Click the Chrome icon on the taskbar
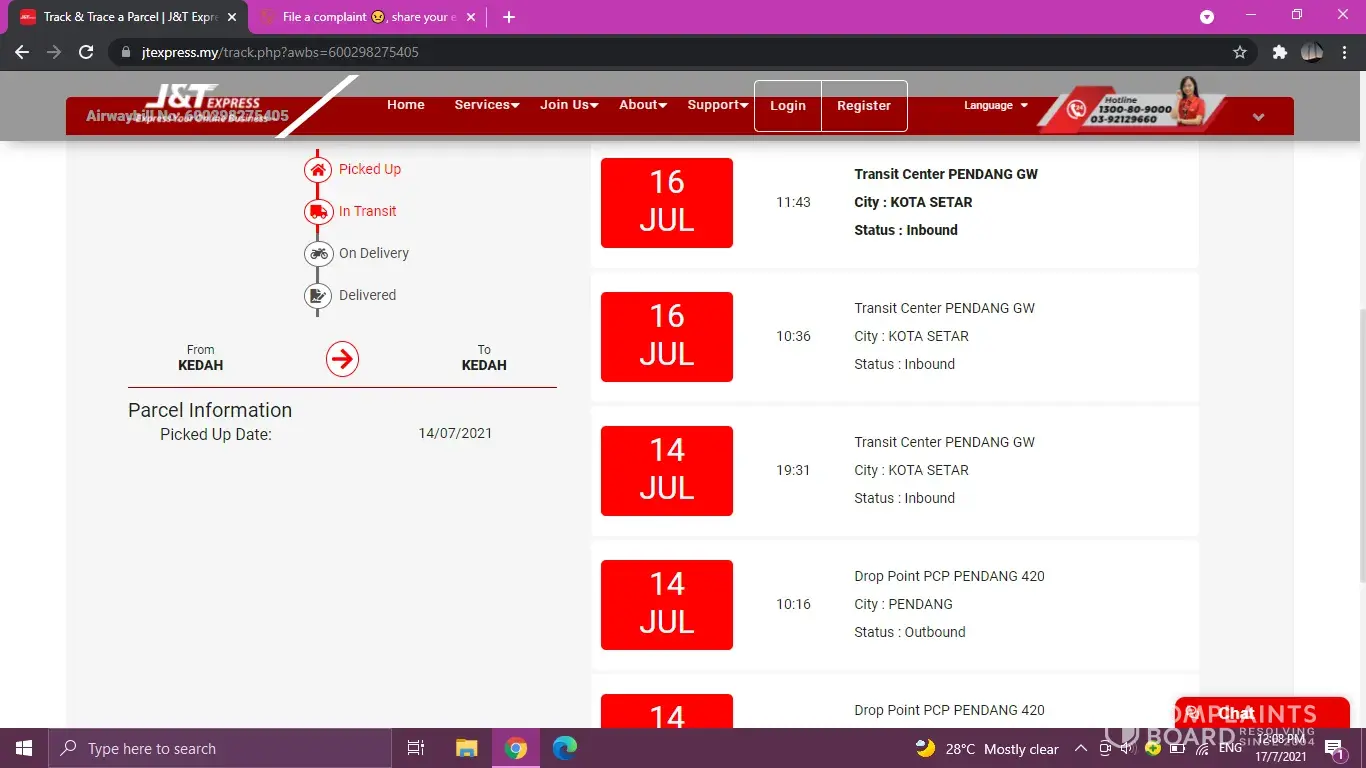 point(516,748)
